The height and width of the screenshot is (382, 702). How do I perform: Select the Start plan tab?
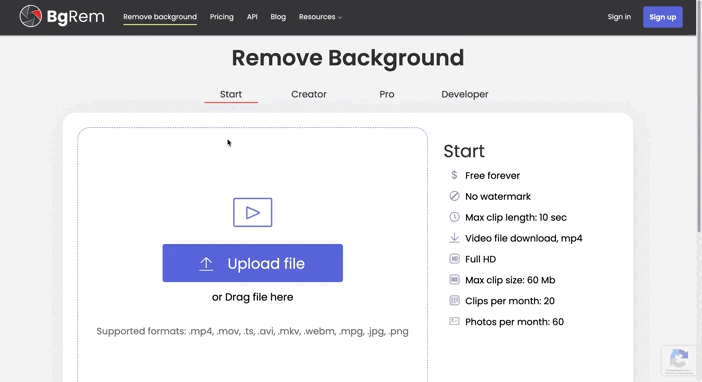coord(231,94)
